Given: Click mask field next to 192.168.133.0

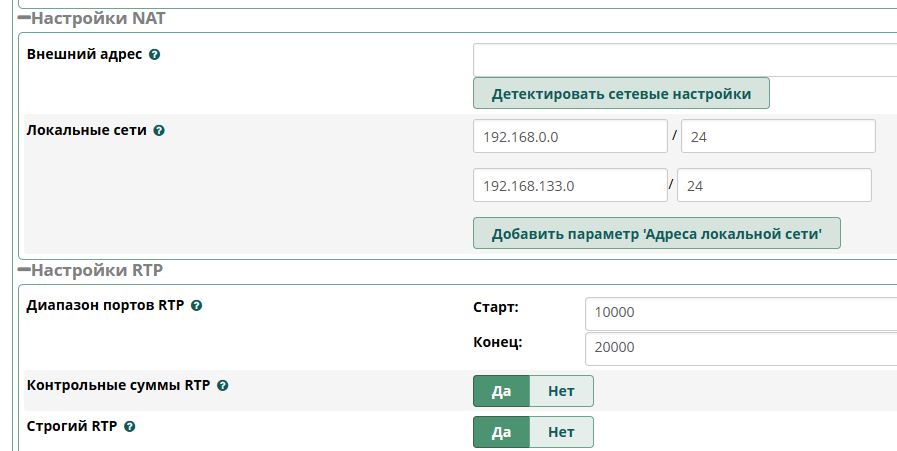Looking at the screenshot, I should [x=774, y=185].
